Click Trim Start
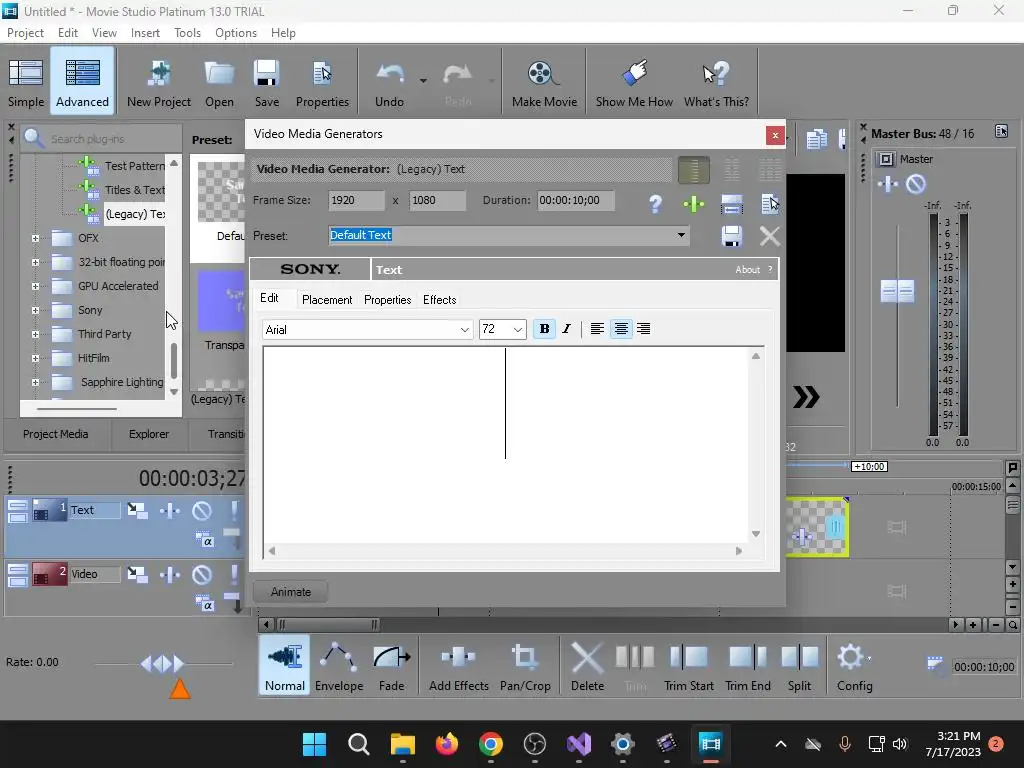 coord(689,666)
